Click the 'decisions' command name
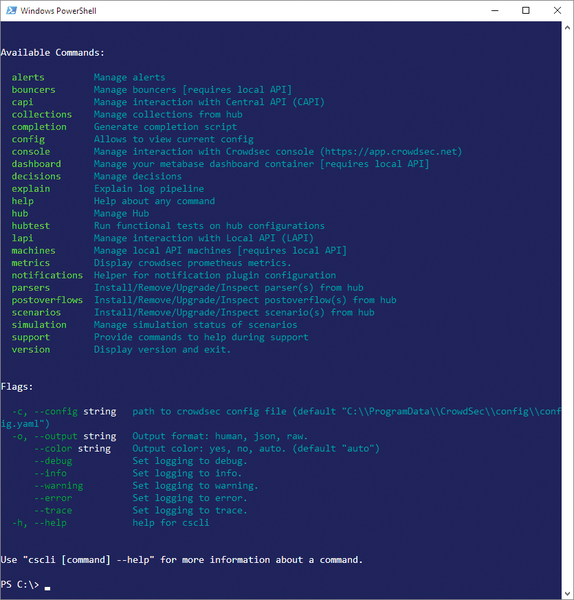 36,176
